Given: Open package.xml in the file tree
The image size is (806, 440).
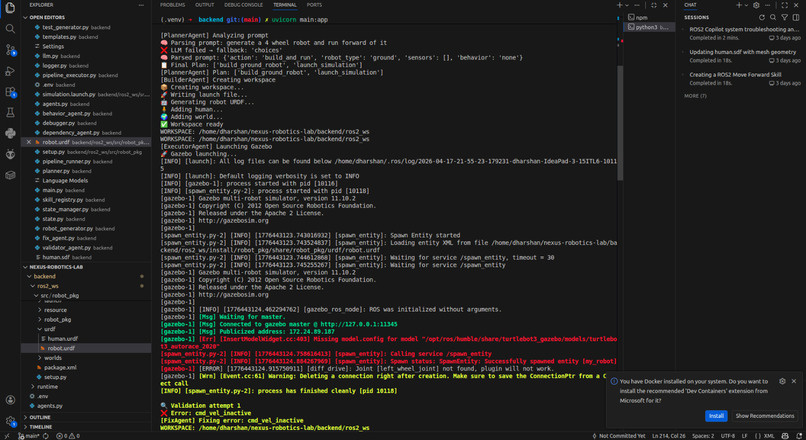Looking at the screenshot, I should [86, 368].
